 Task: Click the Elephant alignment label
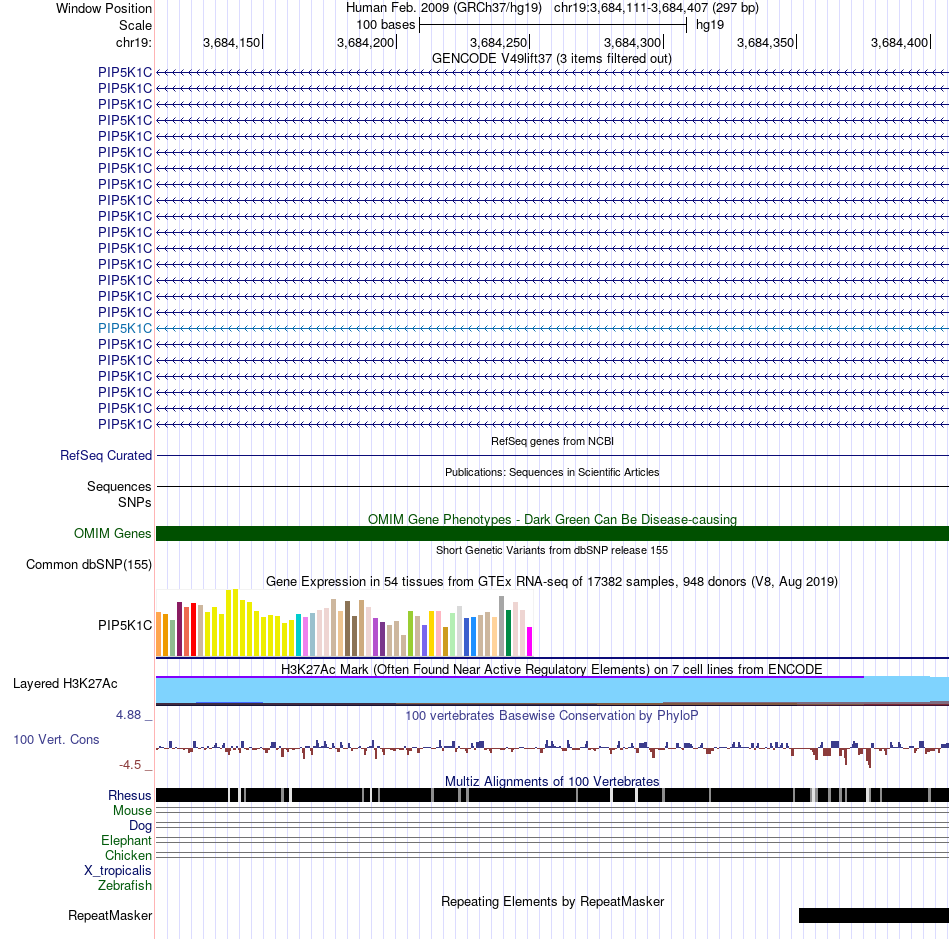(127, 841)
